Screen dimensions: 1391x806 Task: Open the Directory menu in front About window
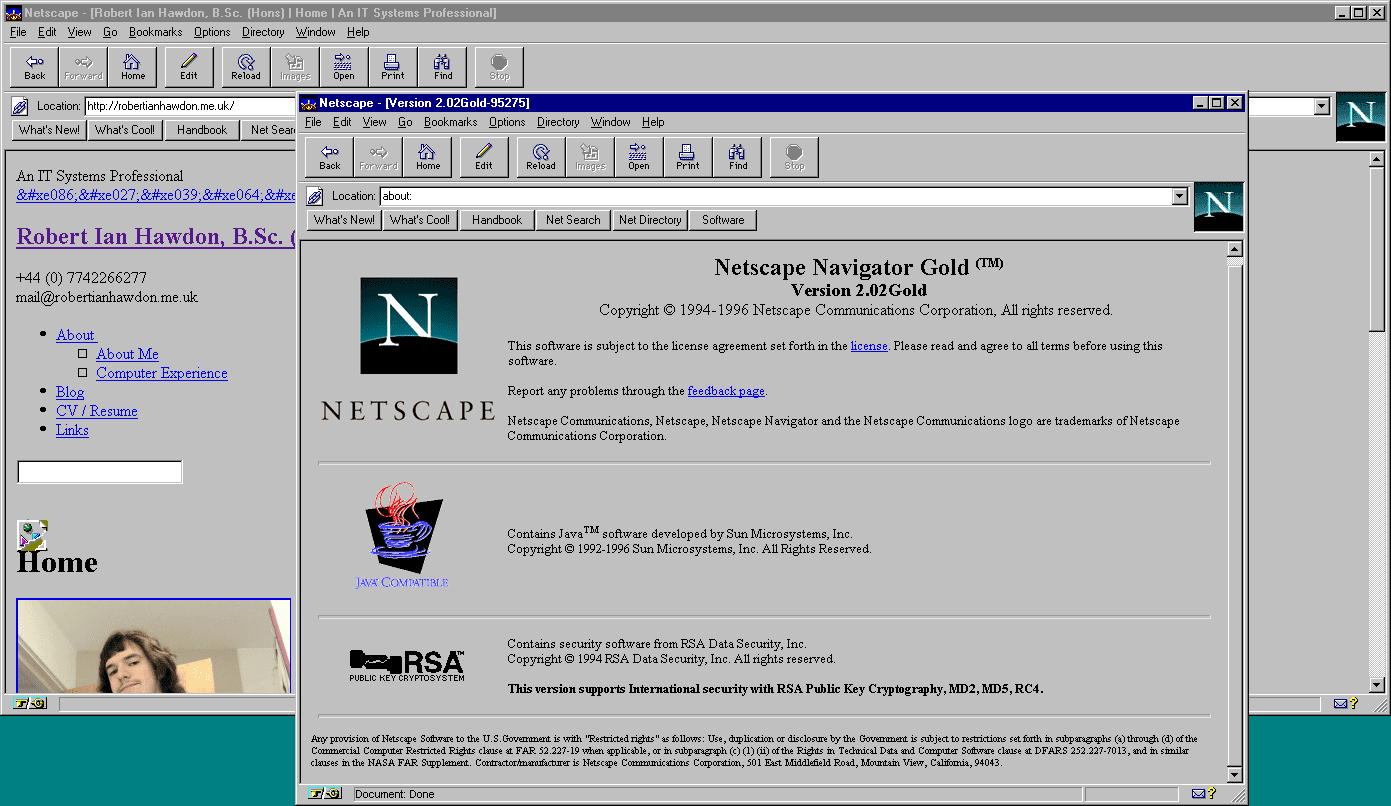tap(558, 122)
